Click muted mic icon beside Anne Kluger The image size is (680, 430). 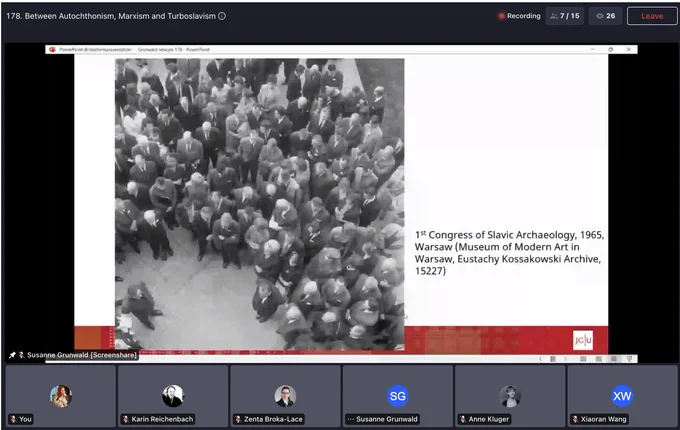[x=463, y=419]
